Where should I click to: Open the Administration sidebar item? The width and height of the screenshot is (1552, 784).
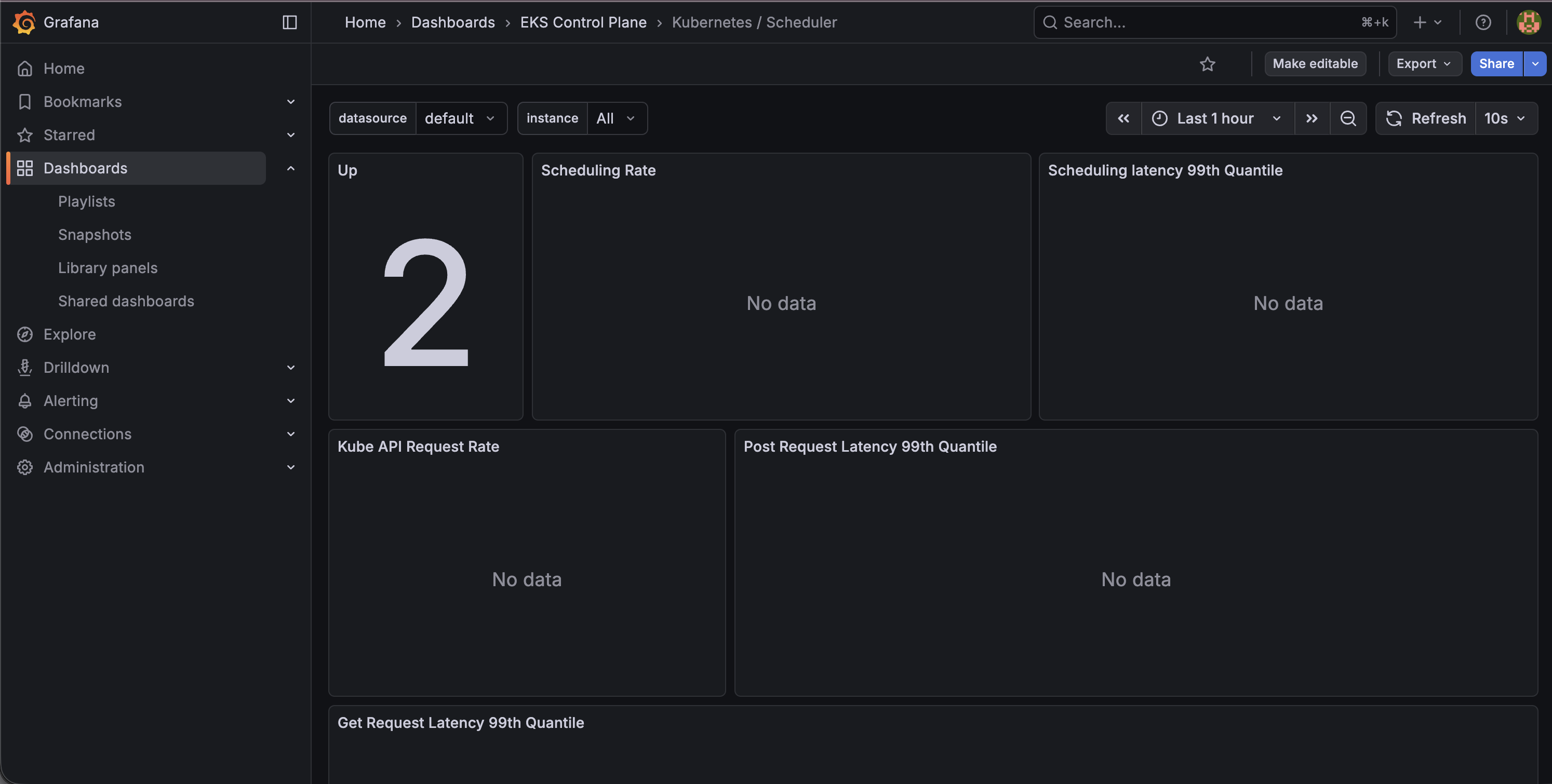[94, 467]
